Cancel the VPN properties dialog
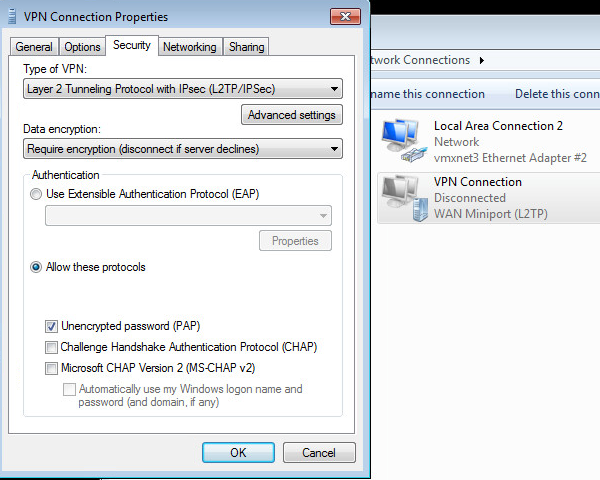 319,453
